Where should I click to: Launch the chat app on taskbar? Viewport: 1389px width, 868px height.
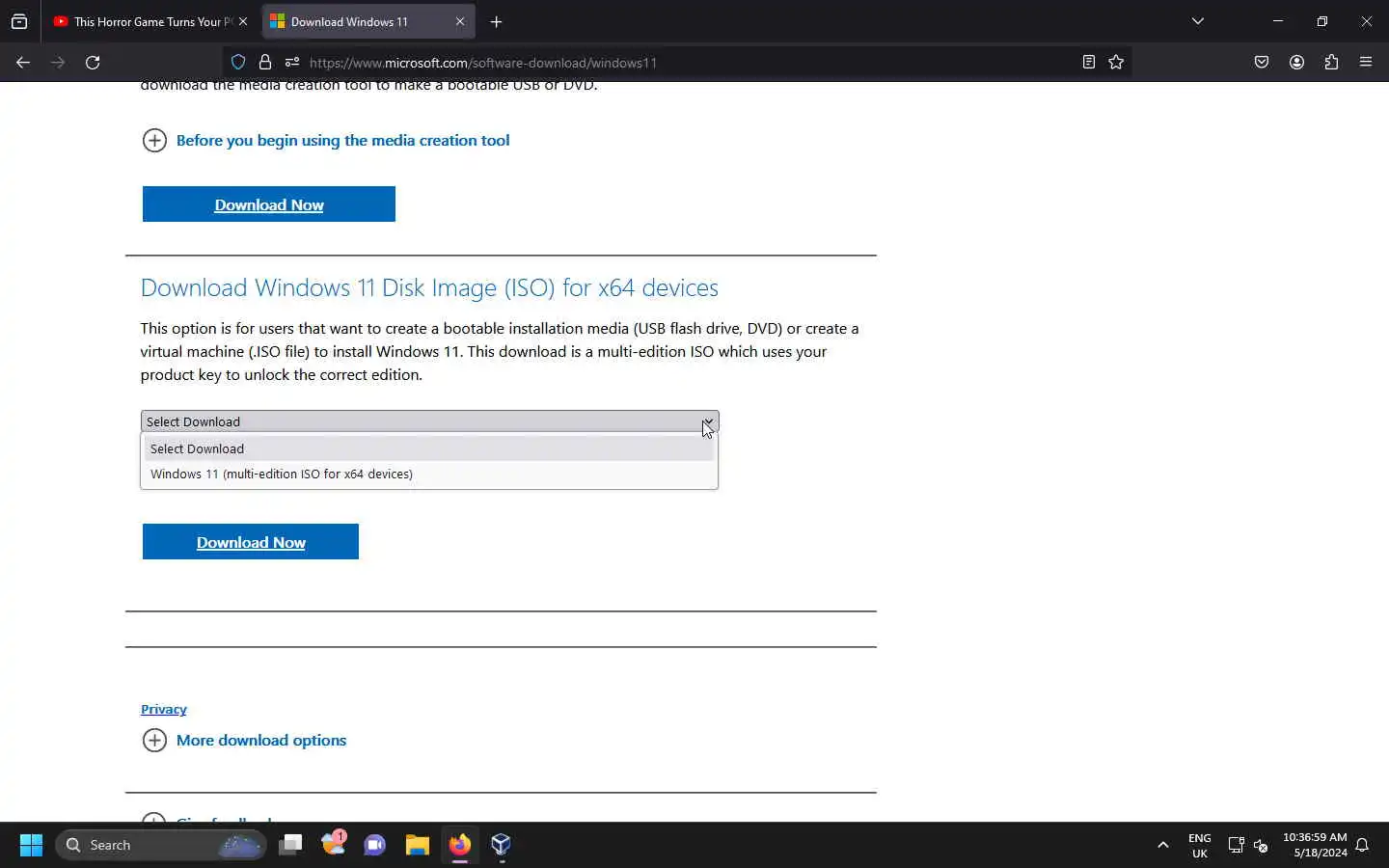pyautogui.click(x=375, y=845)
